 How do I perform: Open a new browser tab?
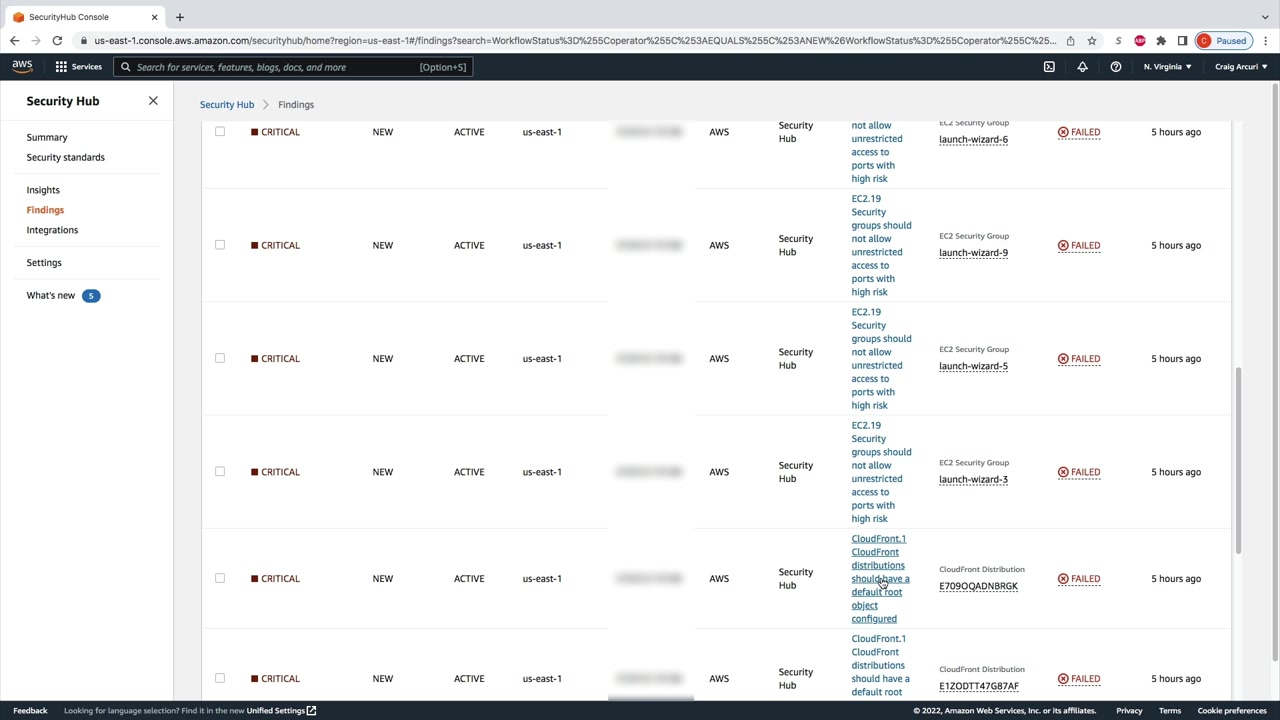(180, 17)
